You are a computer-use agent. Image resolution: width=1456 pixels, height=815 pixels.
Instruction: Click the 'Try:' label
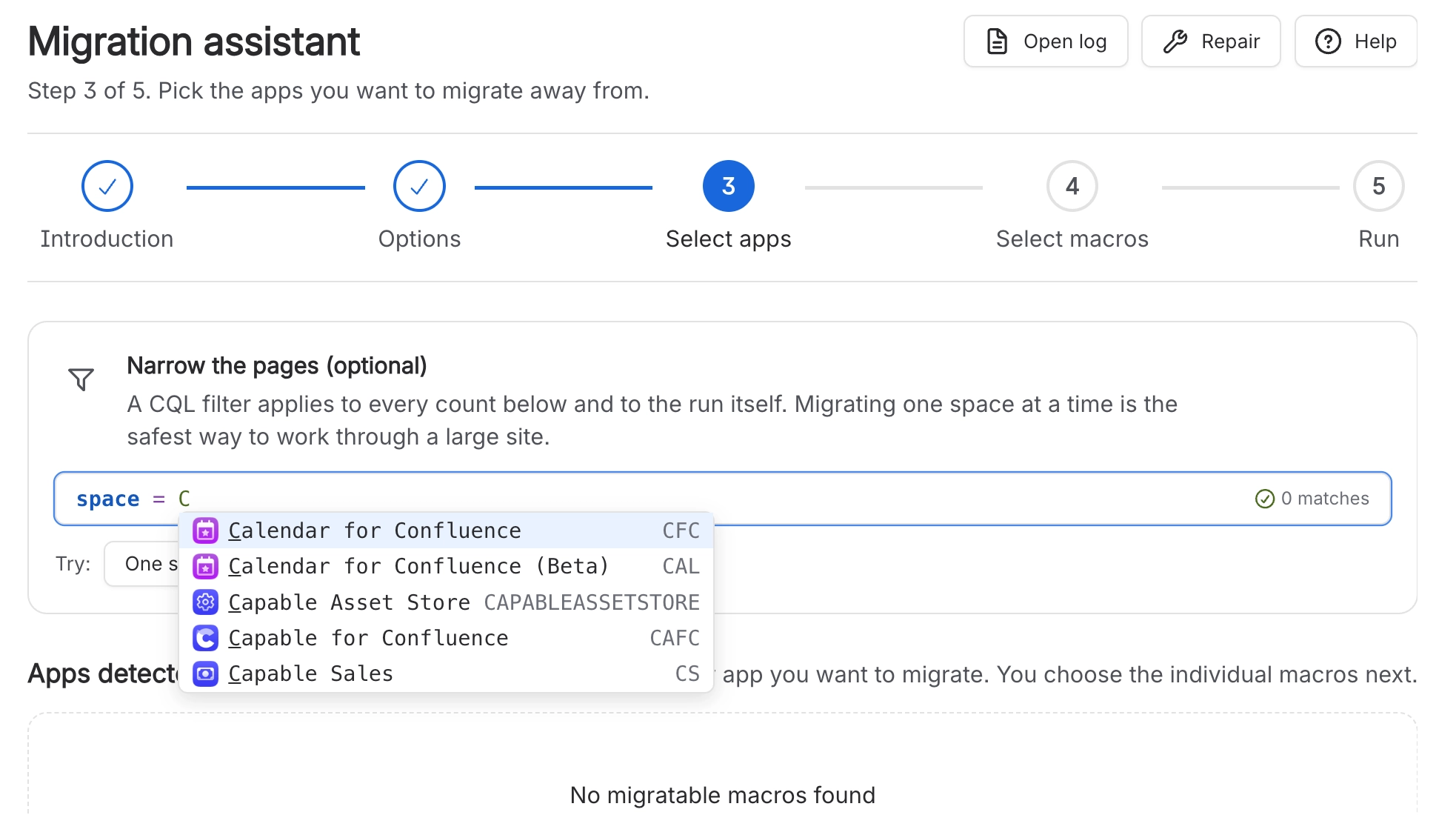[x=73, y=564]
